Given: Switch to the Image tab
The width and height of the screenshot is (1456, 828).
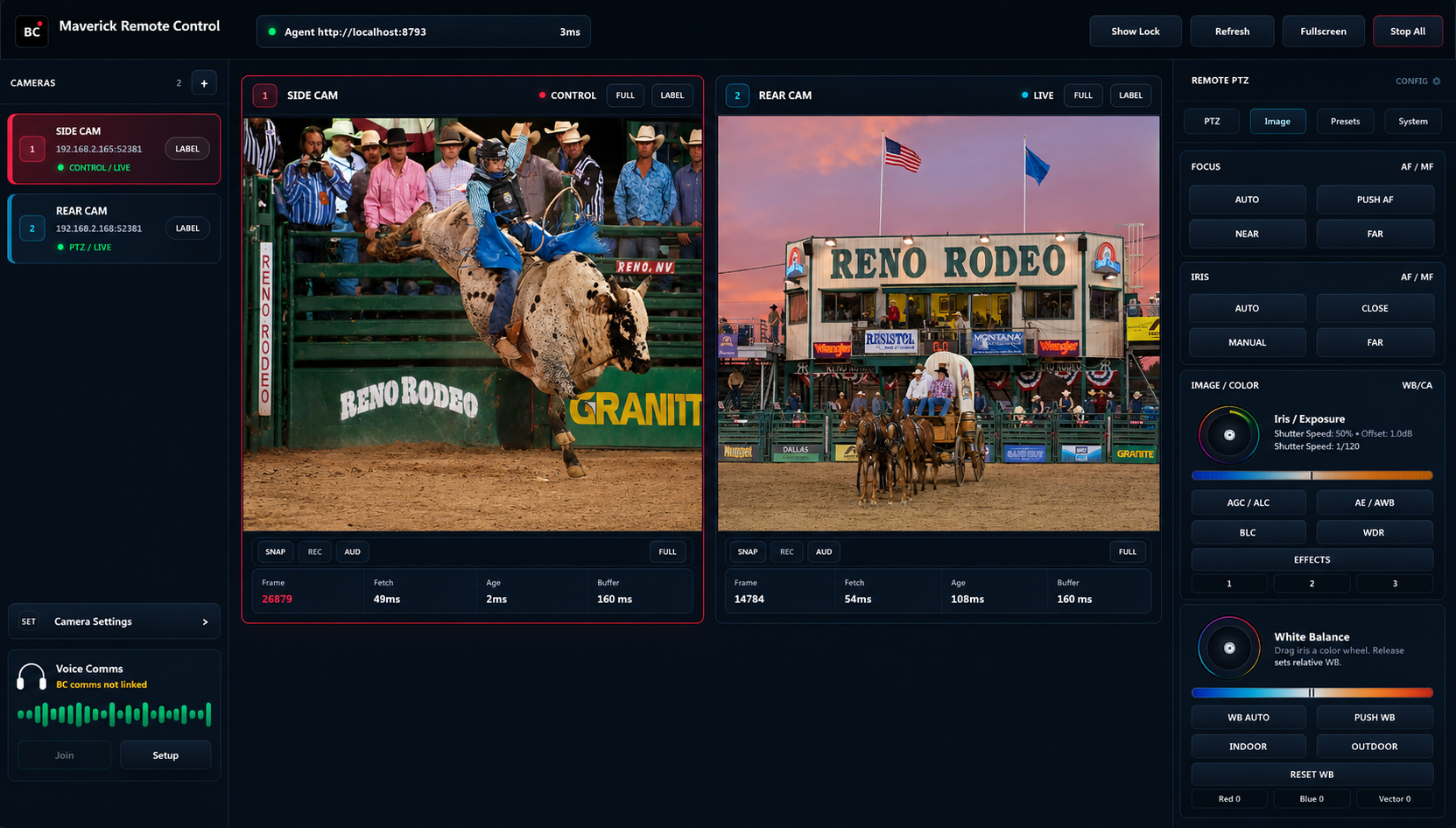Looking at the screenshot, I should [1277, 122].
